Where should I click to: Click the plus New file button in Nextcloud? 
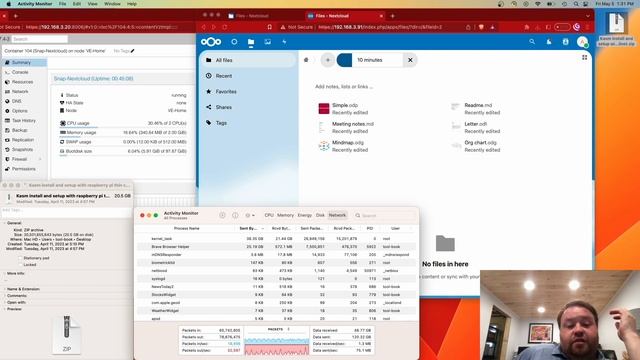click(327, 60)
